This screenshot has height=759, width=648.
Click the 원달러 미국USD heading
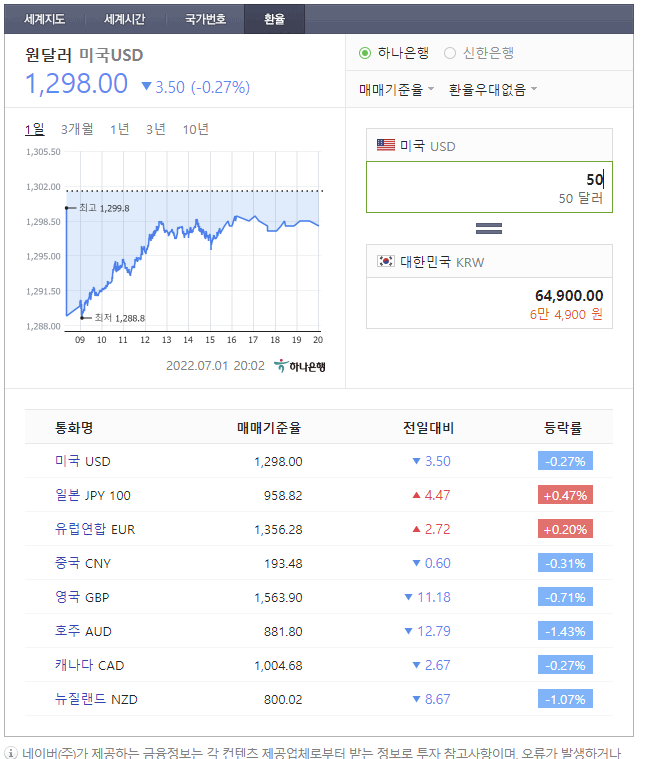click(84, 55)
